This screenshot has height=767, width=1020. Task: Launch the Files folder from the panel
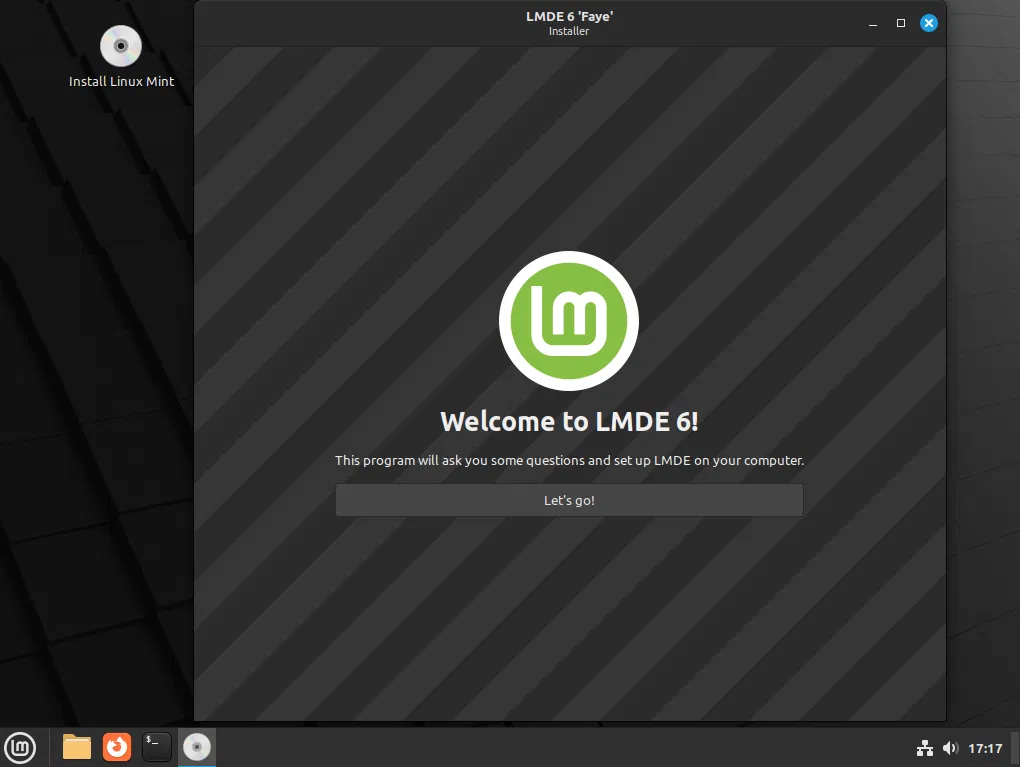pos(77,747)
